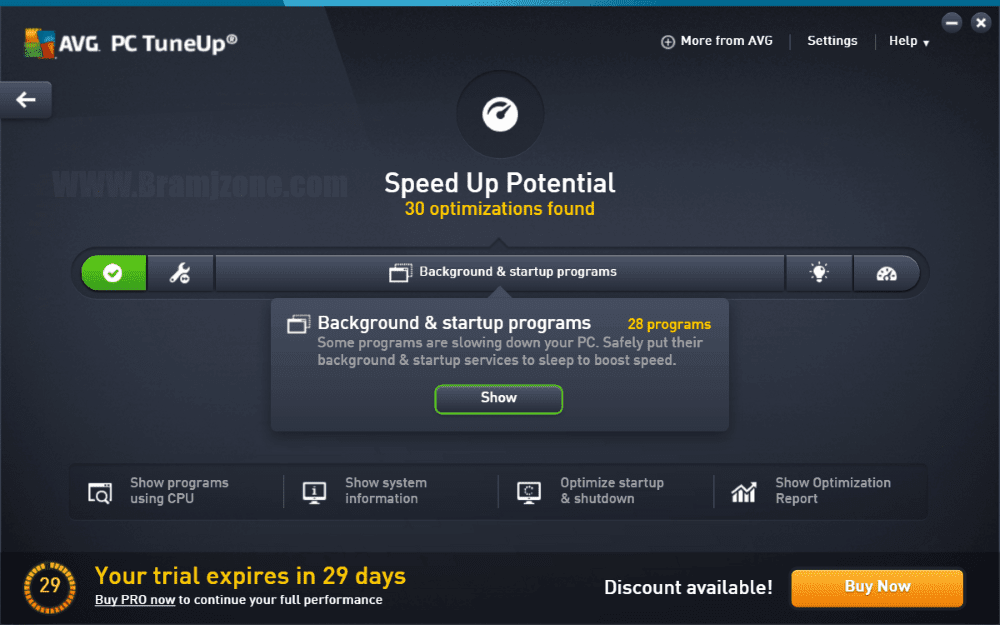Click the Show button
This screenshot has width=1000, height=625.
coord(499,399)
